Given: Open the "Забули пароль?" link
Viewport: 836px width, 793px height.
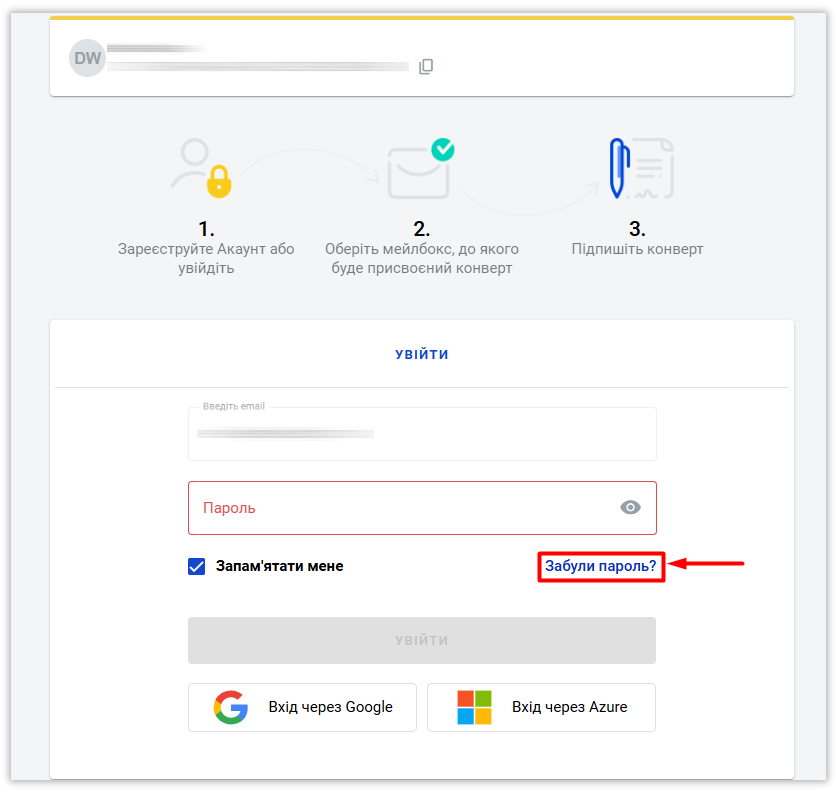Looking at the screenshot, I should click(600, 566).
